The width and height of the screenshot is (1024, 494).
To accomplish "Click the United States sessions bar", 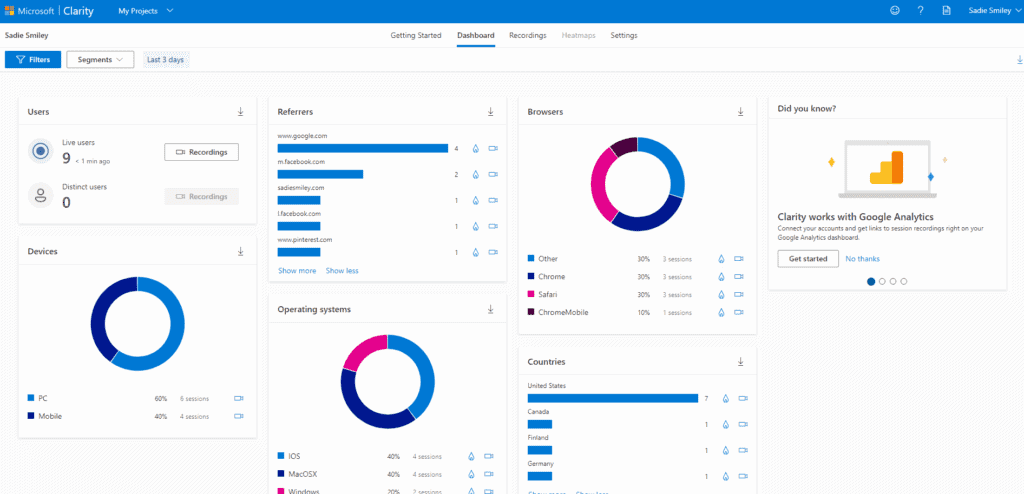I will pos(613,398).
